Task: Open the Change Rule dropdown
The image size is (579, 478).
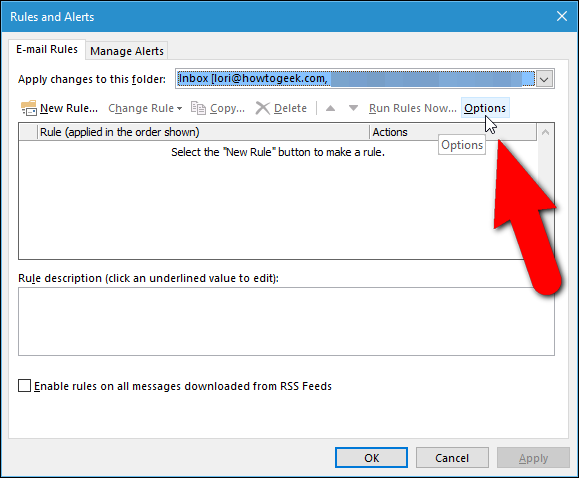Action: point(145,108)
